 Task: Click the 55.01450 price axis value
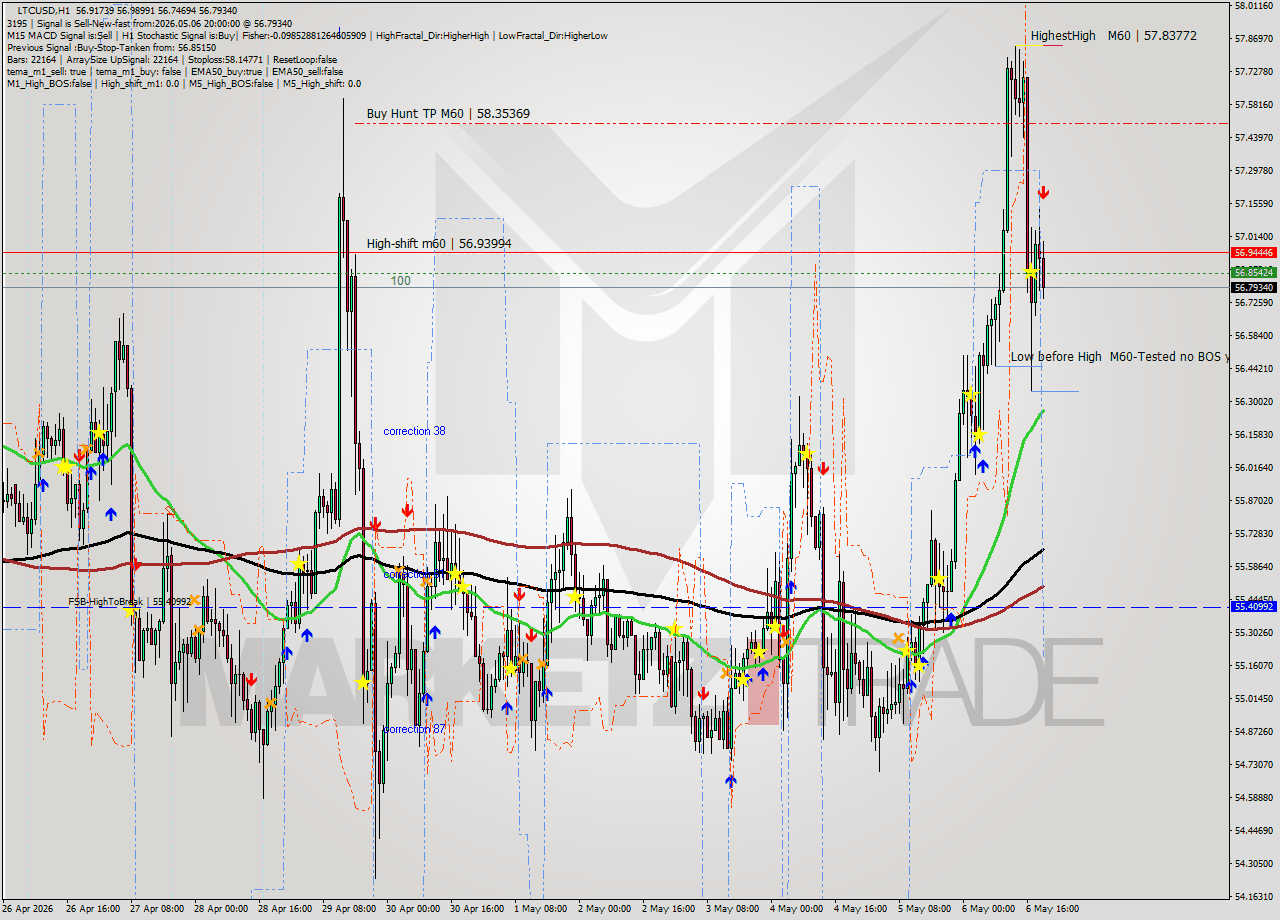click(1253, 698)
